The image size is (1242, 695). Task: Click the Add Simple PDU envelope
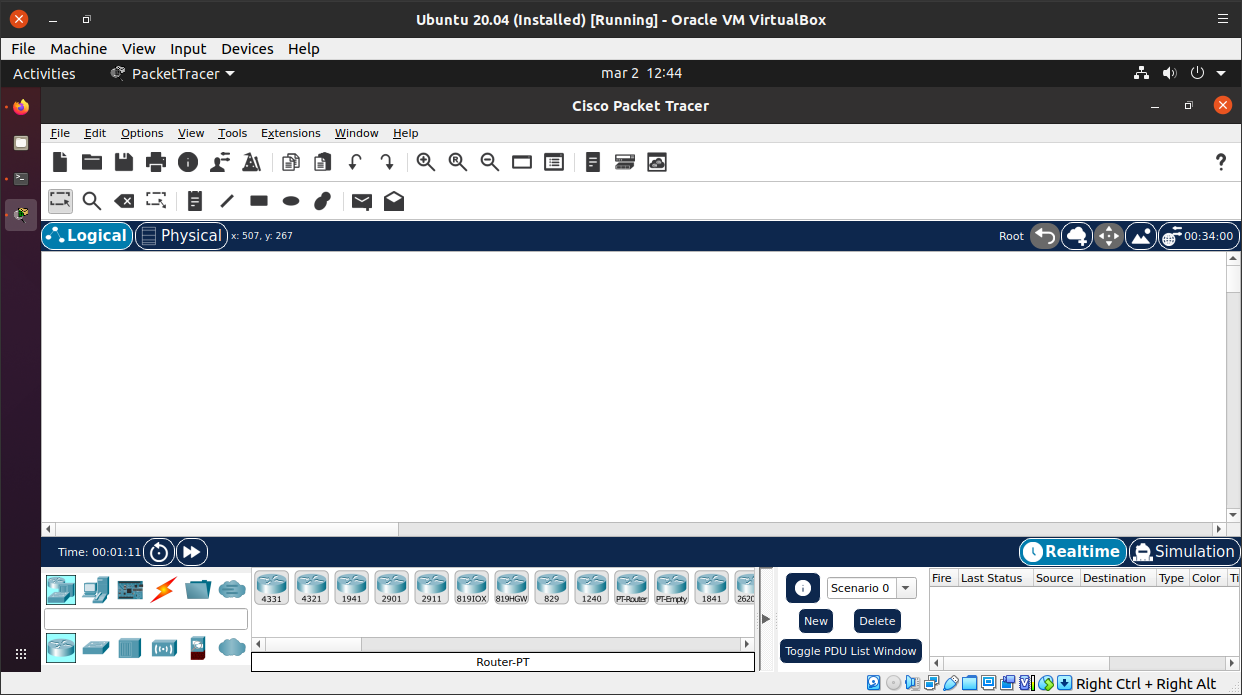point(362,201)
